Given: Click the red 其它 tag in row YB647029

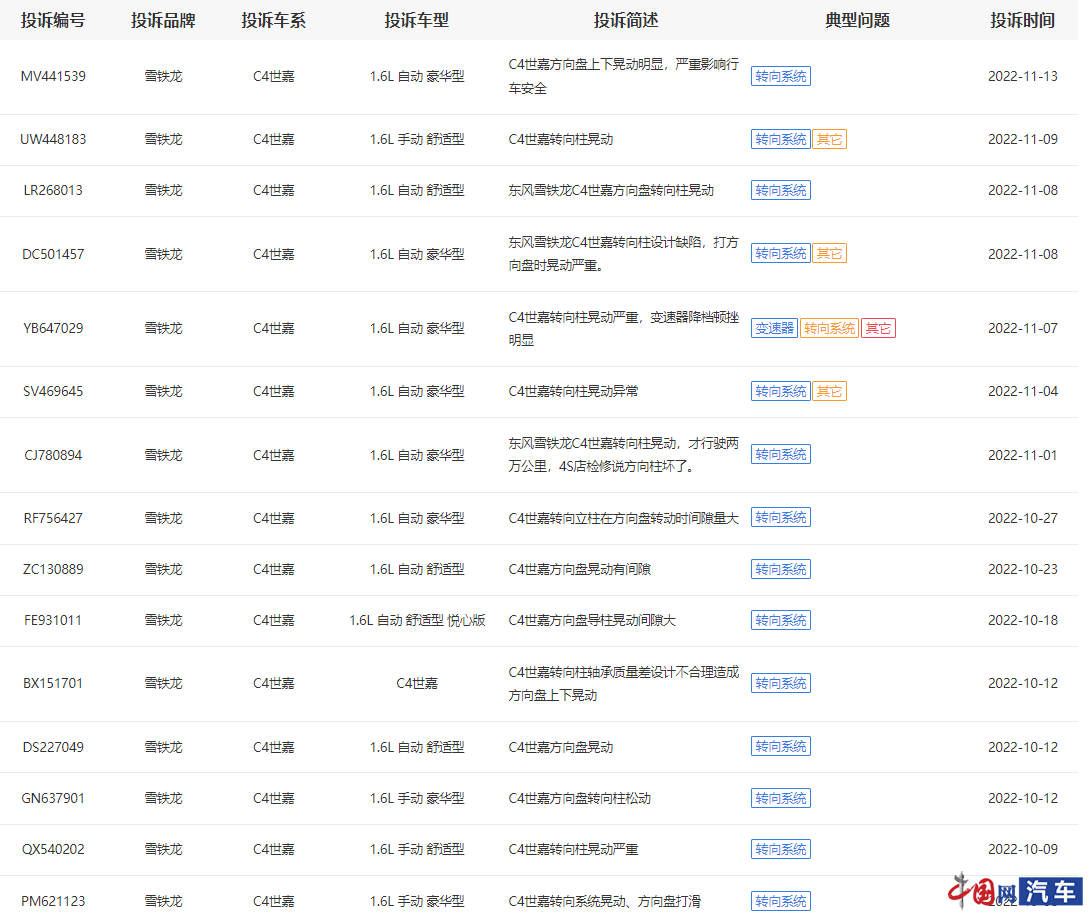Looking at the screenshot, I should [878, 327].
